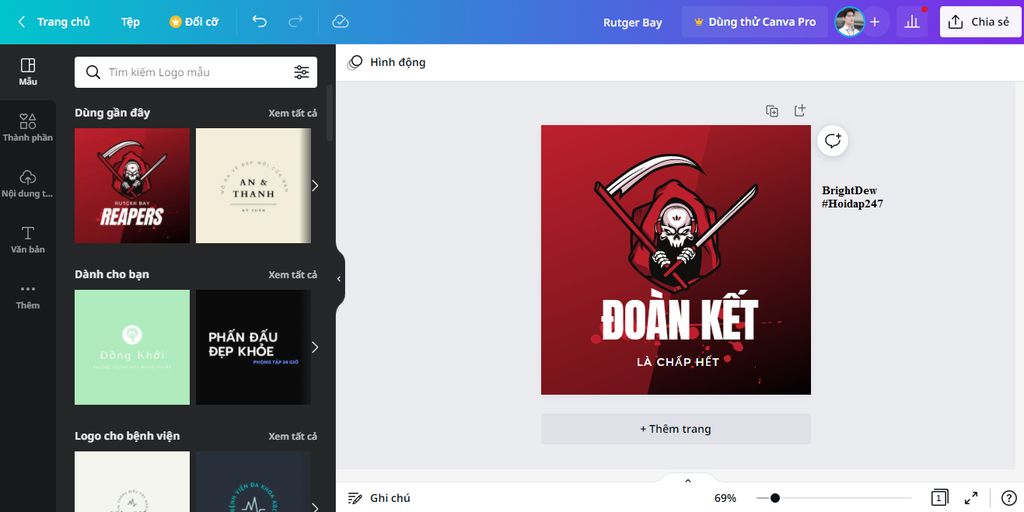Open the insights chart icon

pyautogui.click(x=912, y=22)
